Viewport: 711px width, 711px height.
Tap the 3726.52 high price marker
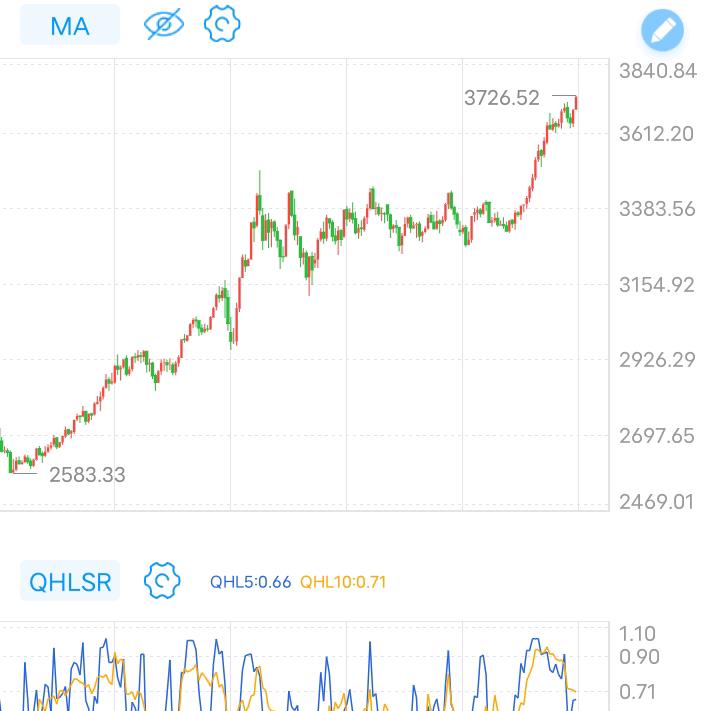502,98
